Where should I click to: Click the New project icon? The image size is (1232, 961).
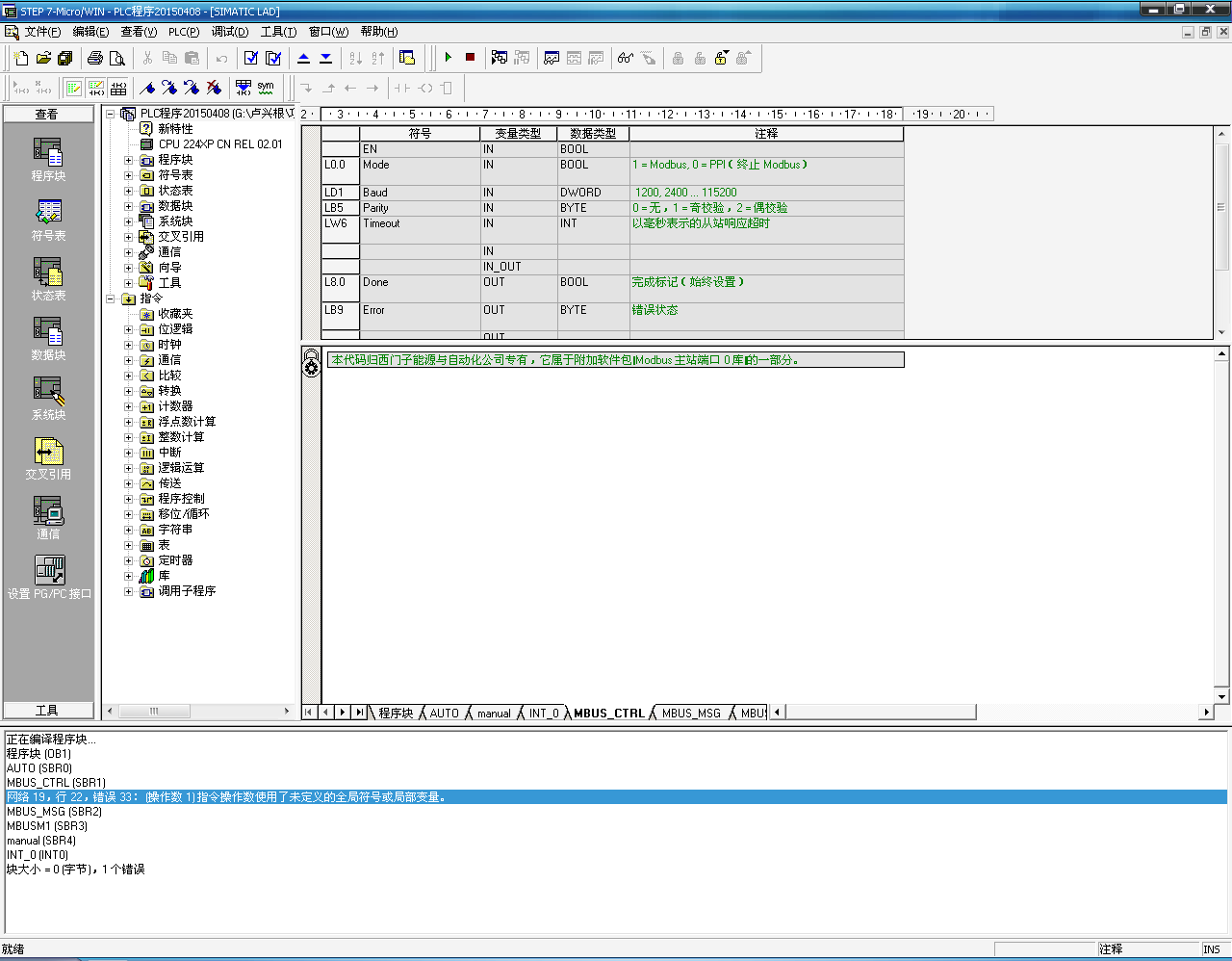[21, 58]
